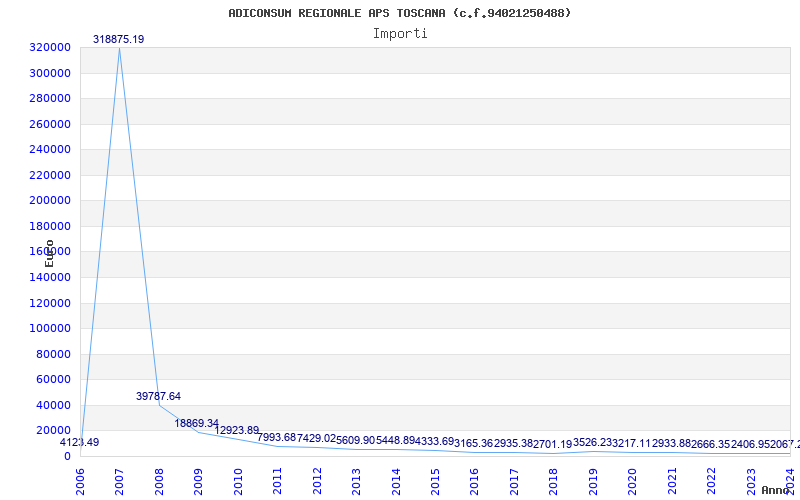Select the x-axis year 2012
This screenshot has width=800, height=500.
pos(317,482)
